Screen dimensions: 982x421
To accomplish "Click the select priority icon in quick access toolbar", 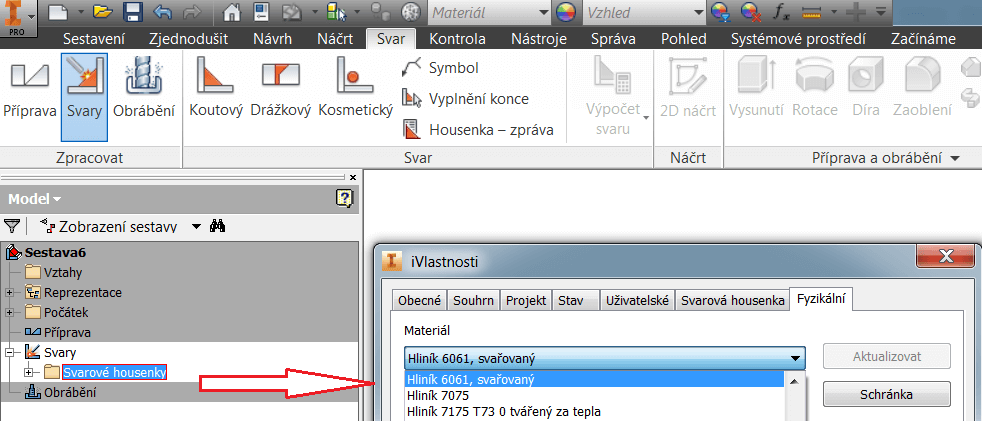I will click(337, 11).
